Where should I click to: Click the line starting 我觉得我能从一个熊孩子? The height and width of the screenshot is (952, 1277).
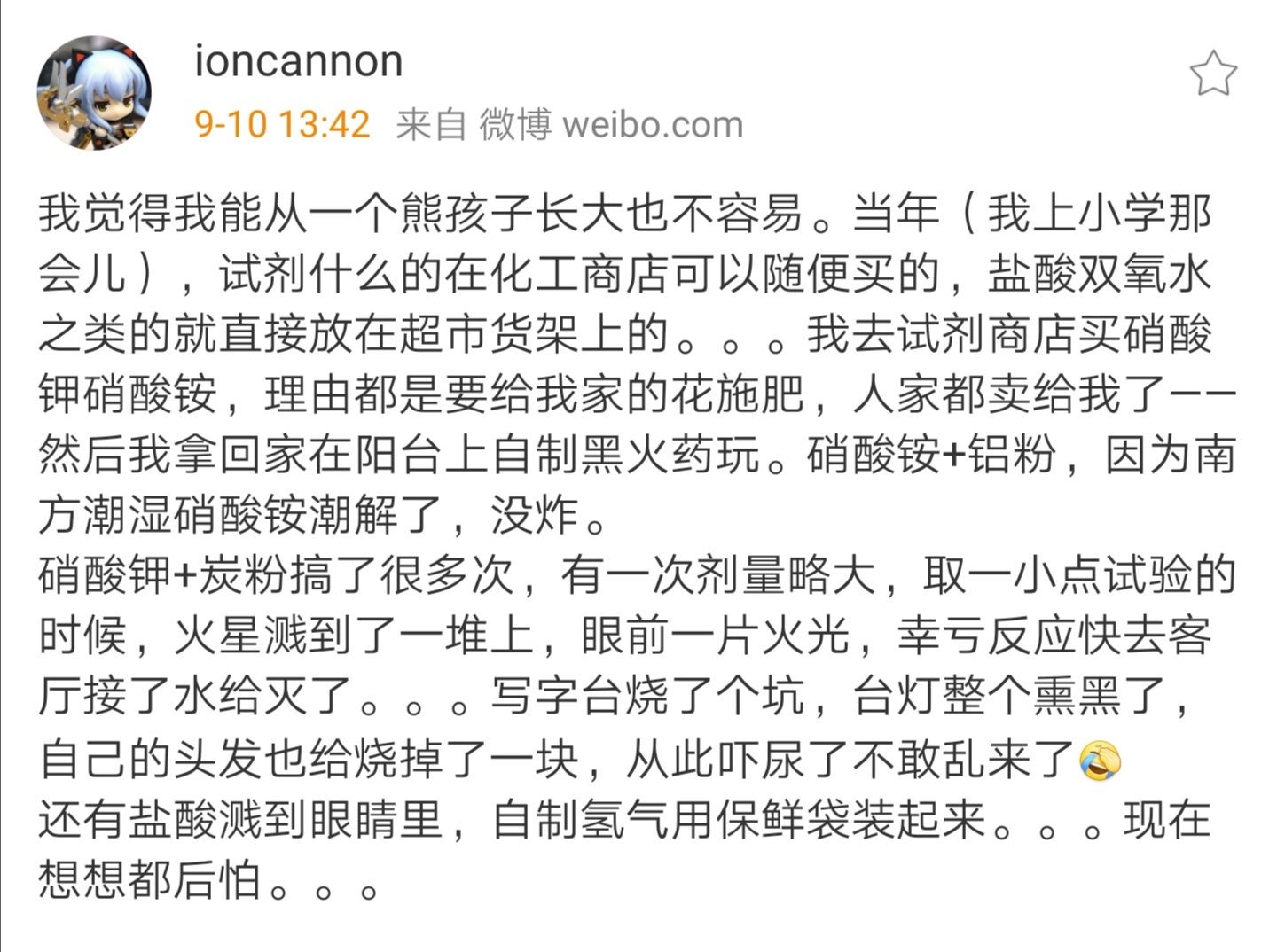pyautogui.click(x=625, y=214)
